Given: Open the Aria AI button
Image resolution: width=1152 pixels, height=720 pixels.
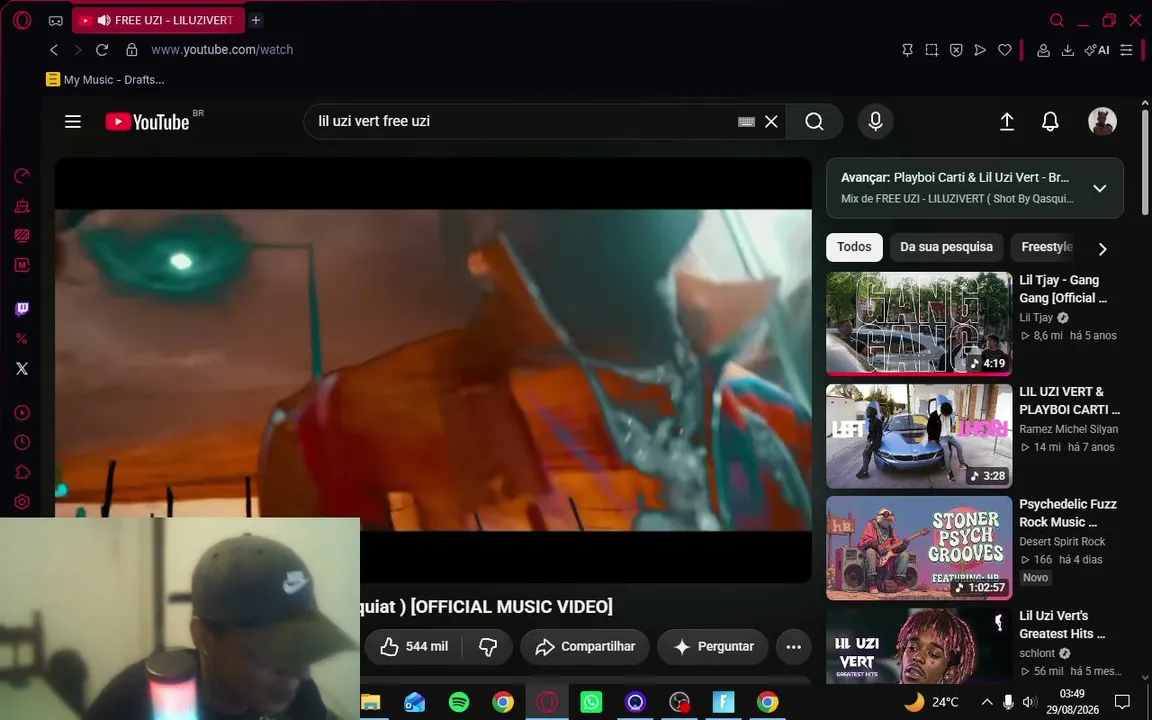Looking at the screenshot, I should 1097,50.
